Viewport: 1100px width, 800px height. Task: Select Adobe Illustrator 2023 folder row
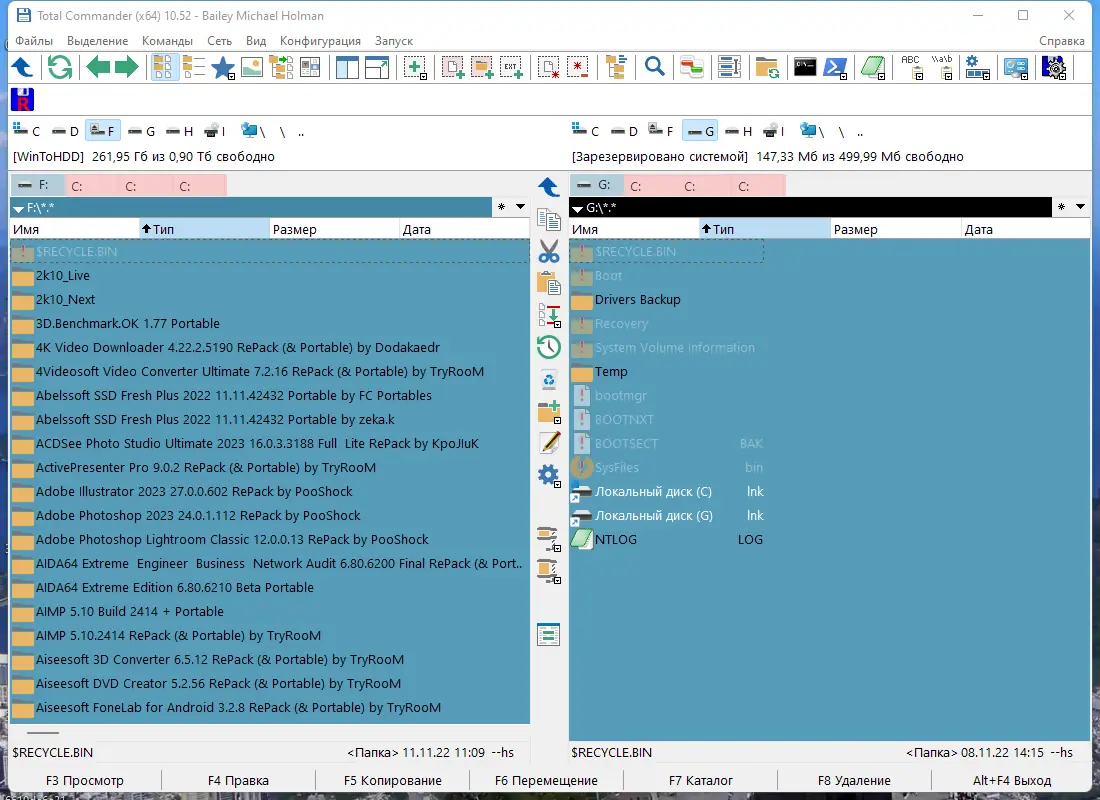click(x=270, y=492)
